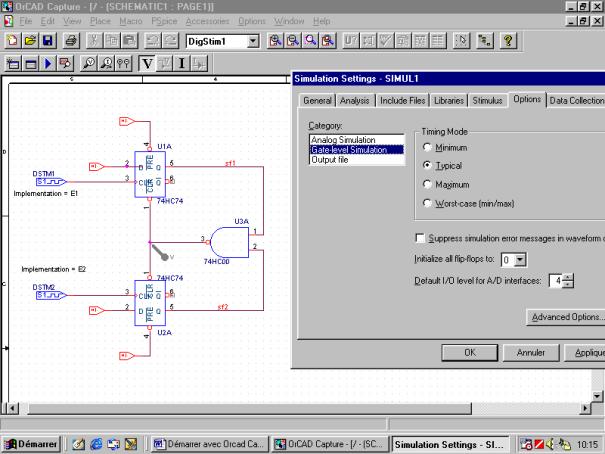Click the annotate U? toolbar icon
Screen dimensions: 605x454
[351, 41]
